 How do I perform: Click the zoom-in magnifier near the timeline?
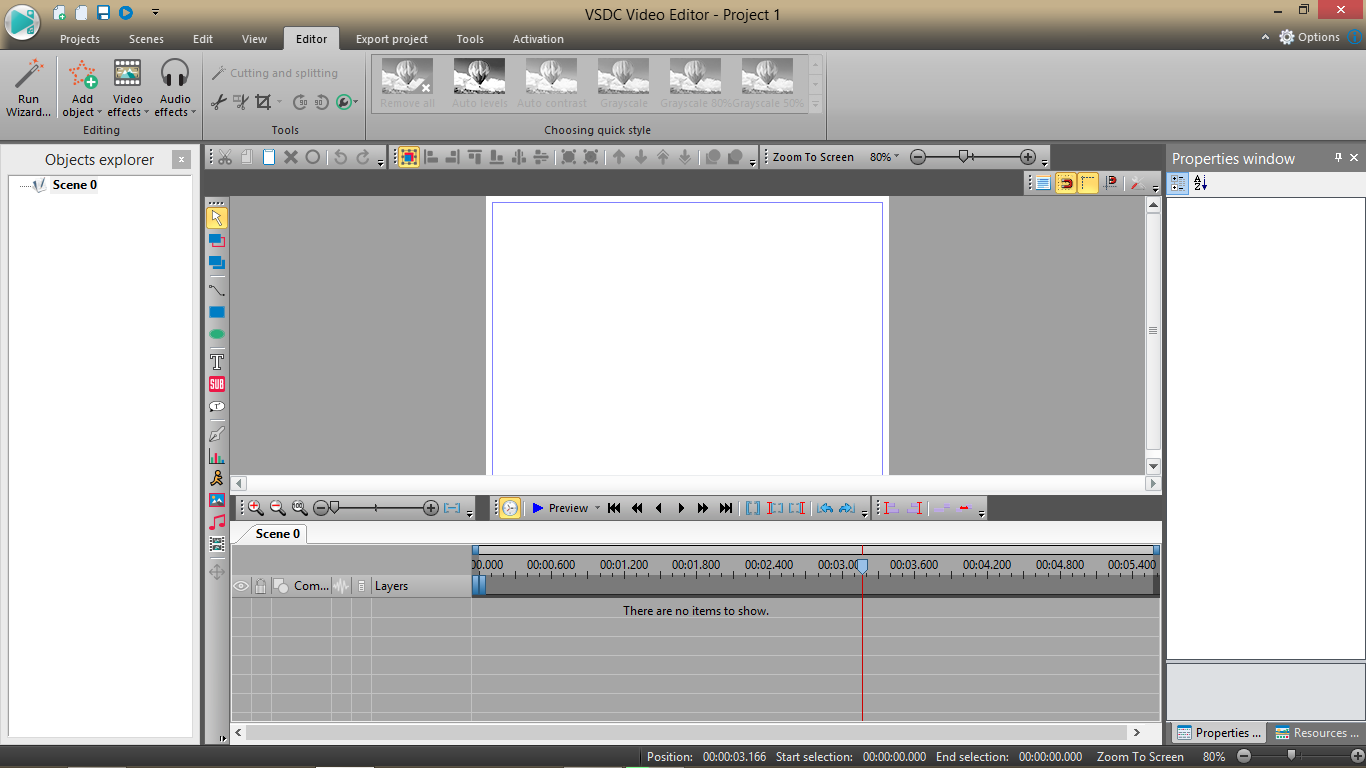254,508
